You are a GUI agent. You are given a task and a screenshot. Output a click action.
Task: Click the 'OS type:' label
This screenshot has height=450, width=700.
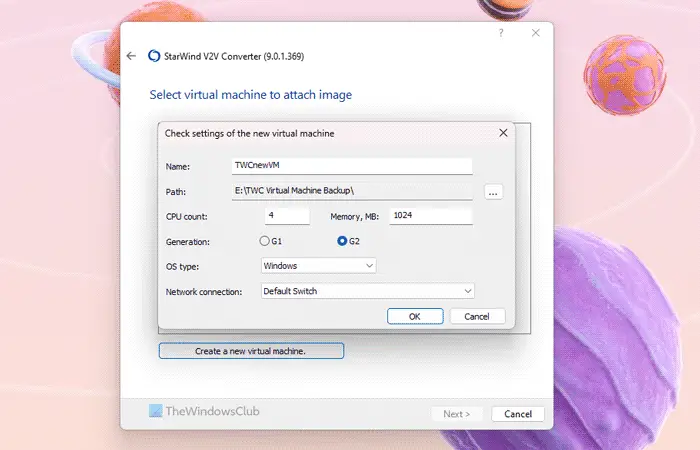[182, 267]
